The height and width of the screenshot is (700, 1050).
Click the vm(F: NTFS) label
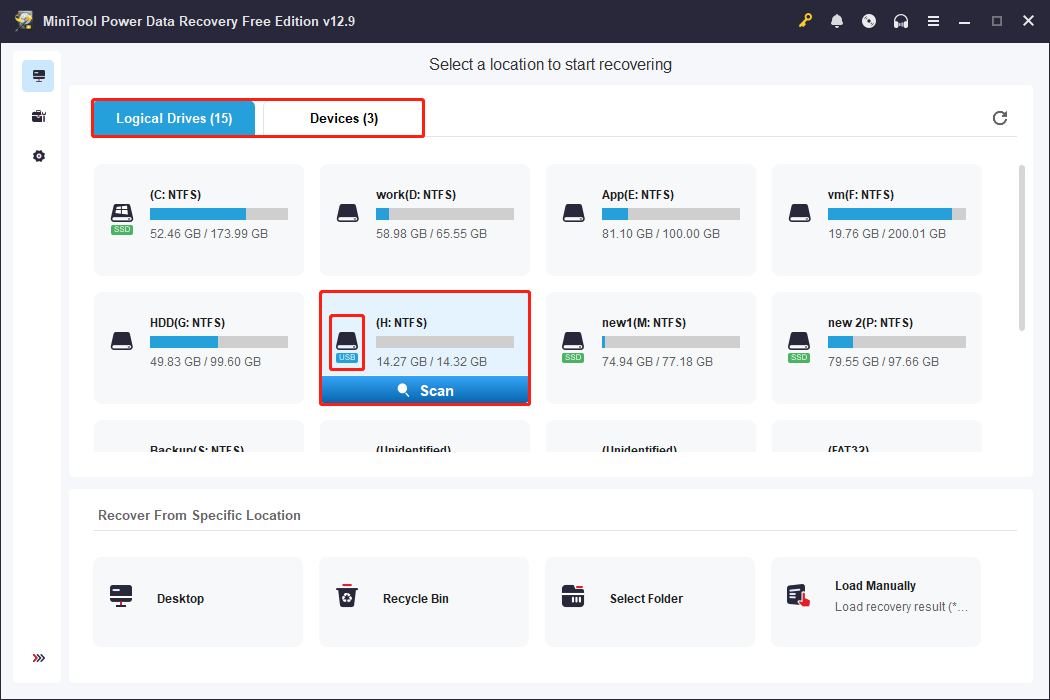coord(860,195)
